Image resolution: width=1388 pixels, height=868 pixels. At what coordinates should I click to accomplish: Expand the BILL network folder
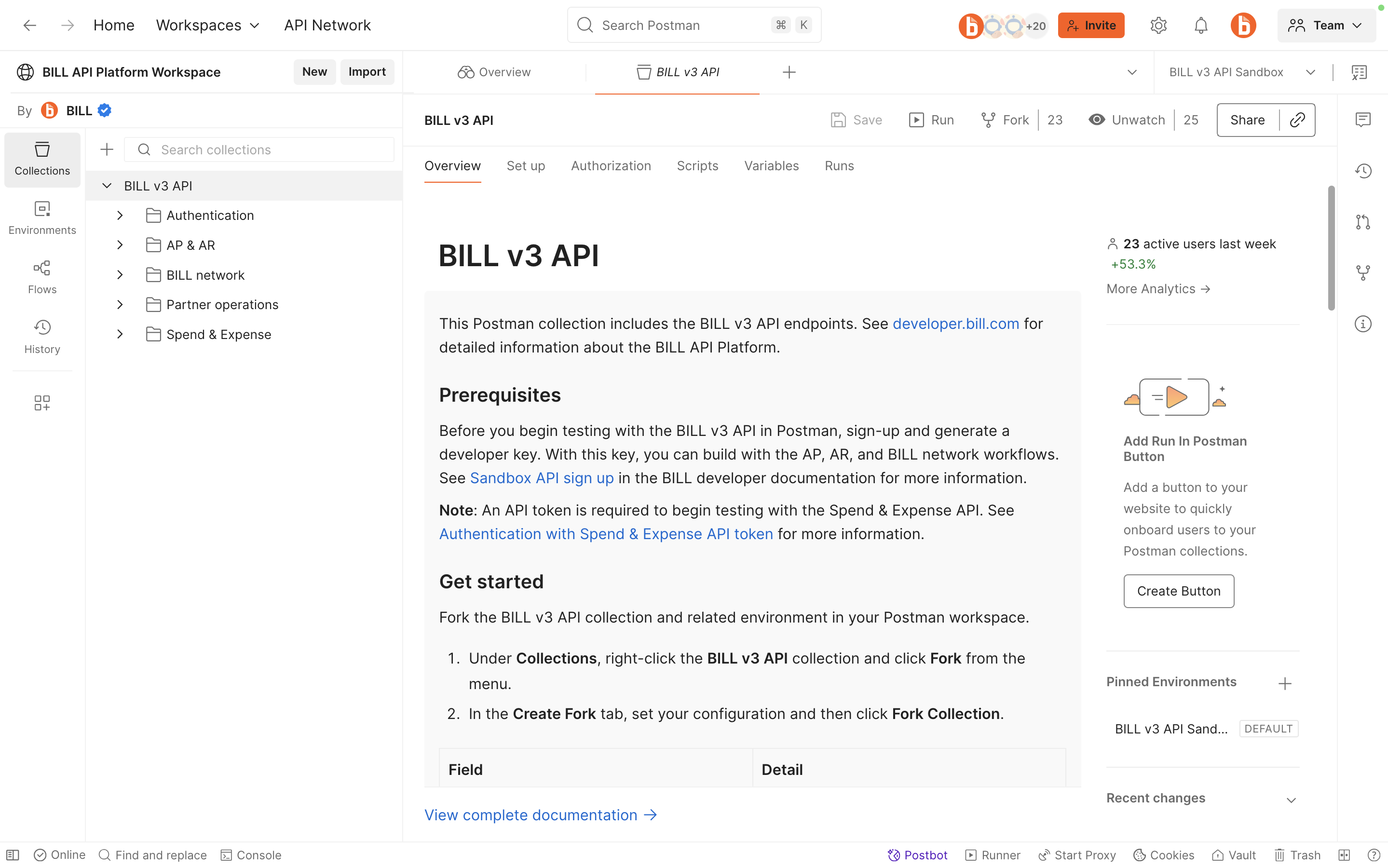[x=120, y=275]
